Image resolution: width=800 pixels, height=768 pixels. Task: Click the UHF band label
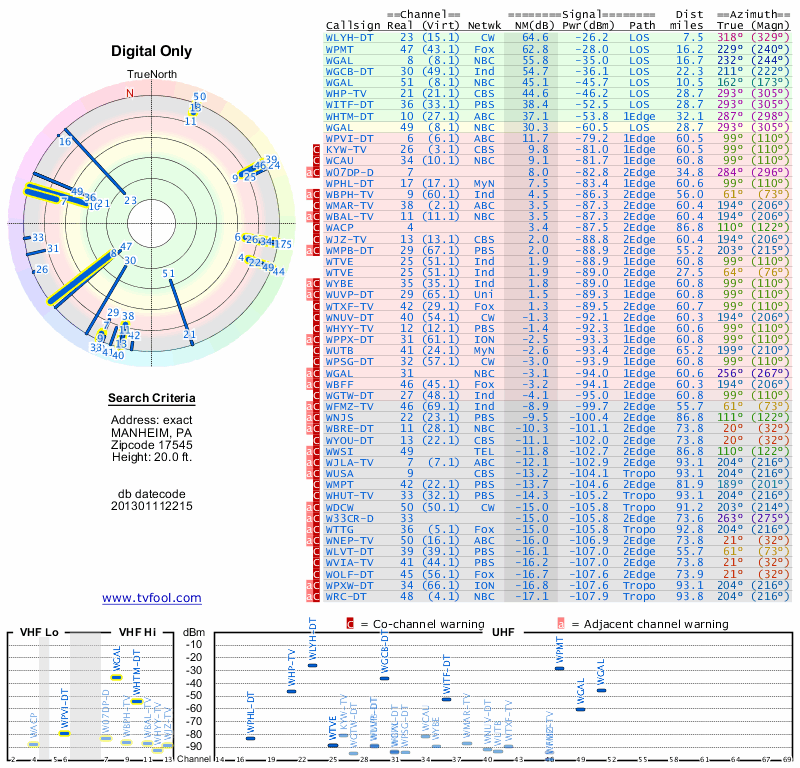point(503,632)
